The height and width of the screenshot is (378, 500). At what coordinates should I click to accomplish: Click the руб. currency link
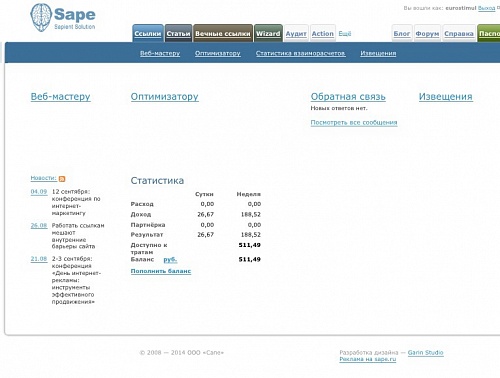[x=170, y=260]
